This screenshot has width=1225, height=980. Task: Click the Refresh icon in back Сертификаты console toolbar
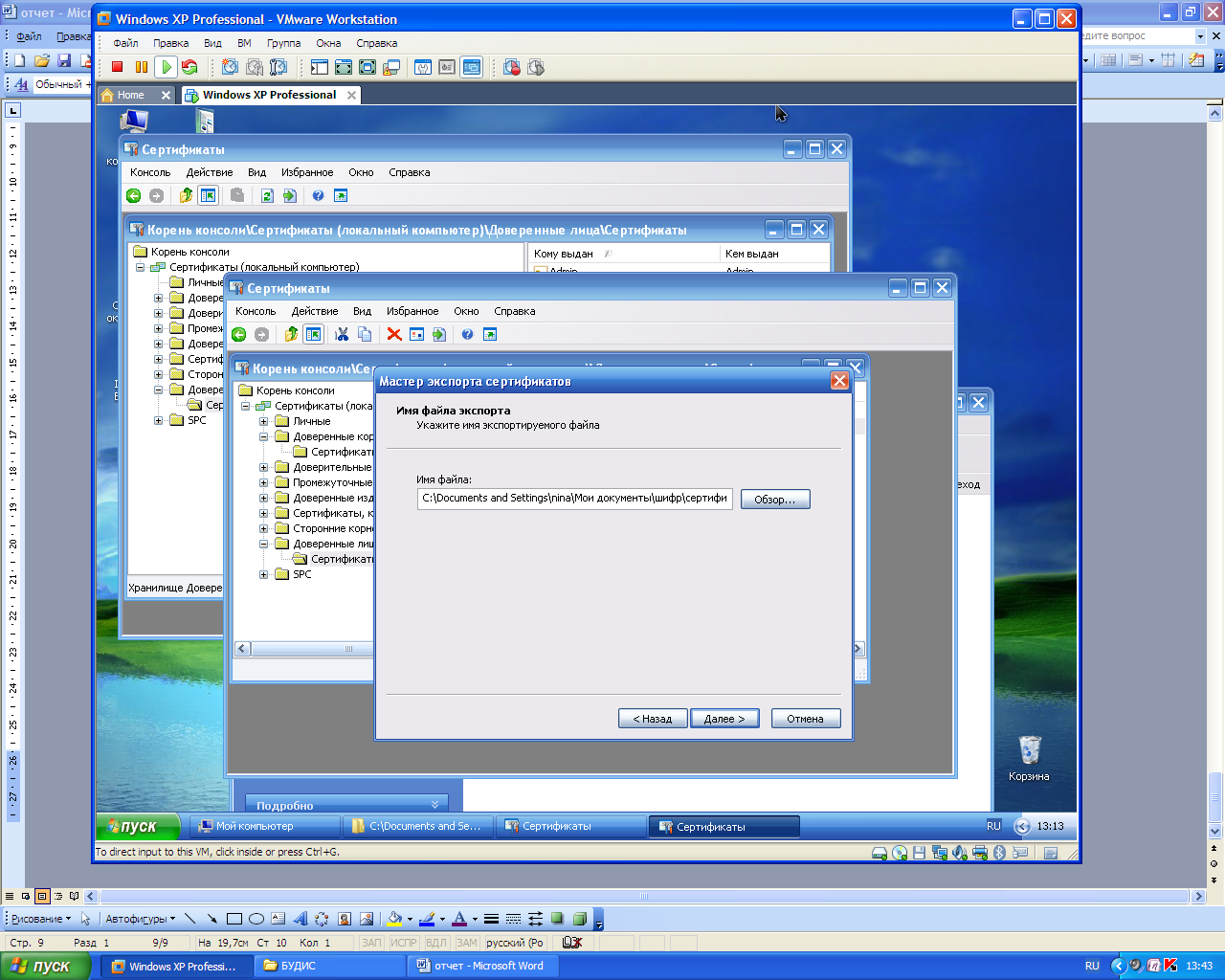point(267,195)
